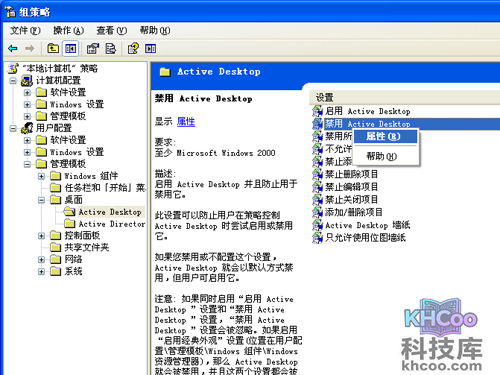This screenshot has width=500, height=375.
Task: Click the folder icon beside 控制面板
Action: (x=55, y=235)
